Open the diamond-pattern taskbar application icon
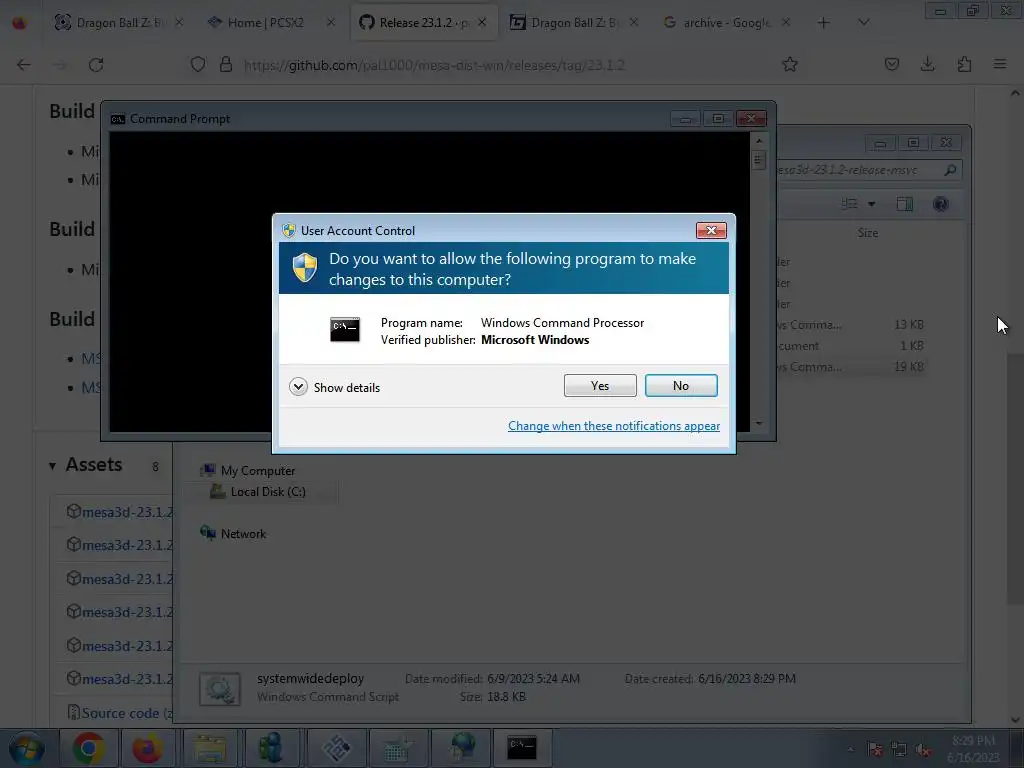Image resolution: width=1024 pixels, height=768 pixels. coord(335,748)
